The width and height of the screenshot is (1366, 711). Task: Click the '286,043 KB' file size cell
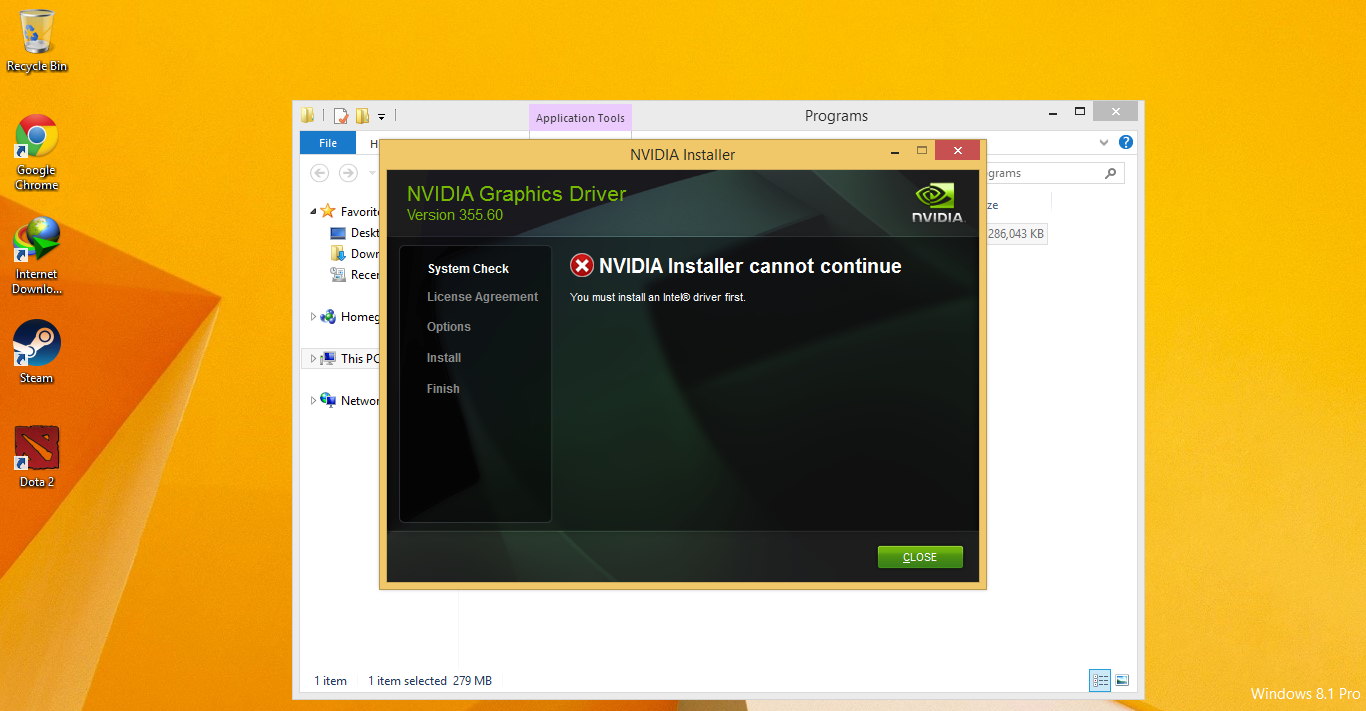click(x=1016, y=234)
